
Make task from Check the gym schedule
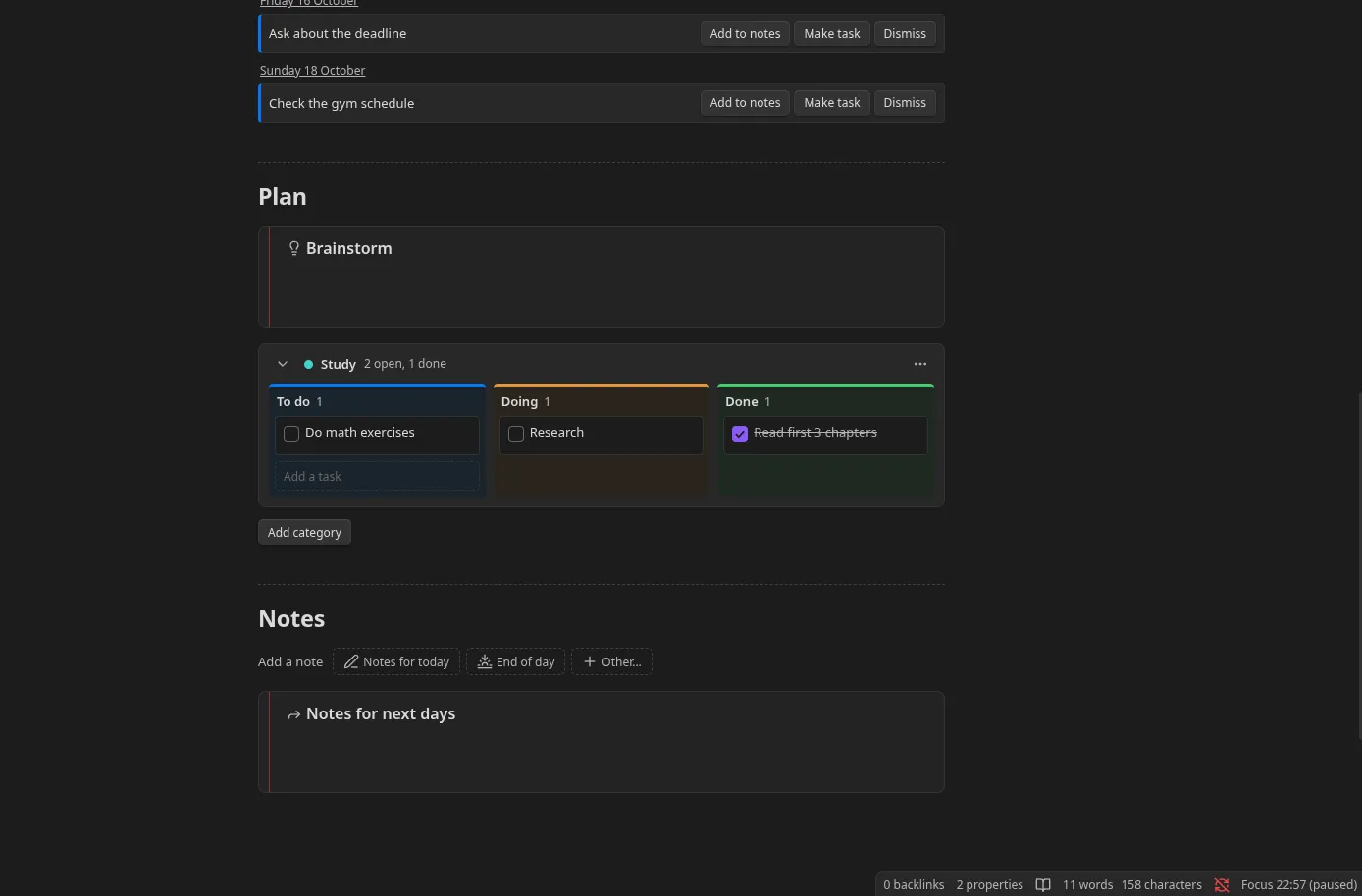[832, 103]
